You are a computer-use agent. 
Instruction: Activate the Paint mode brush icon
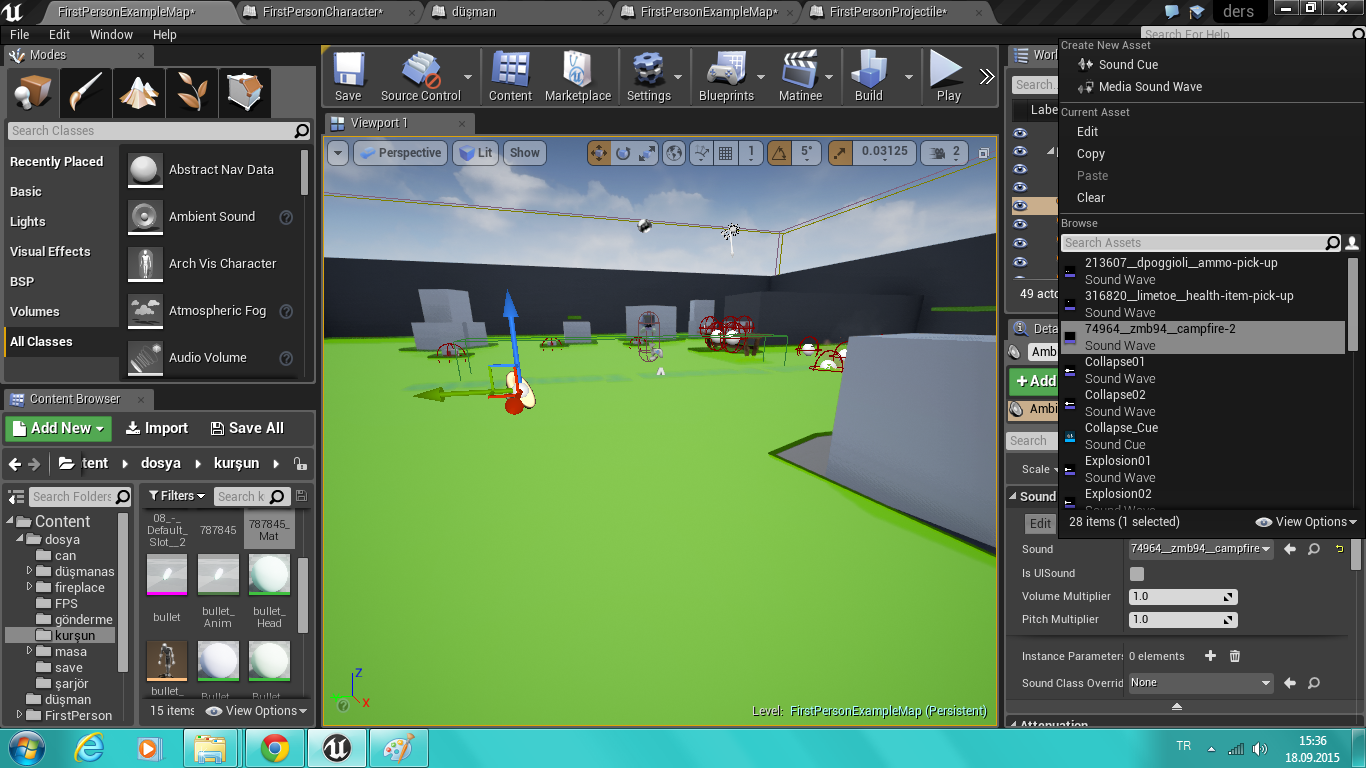coord(85,93)
